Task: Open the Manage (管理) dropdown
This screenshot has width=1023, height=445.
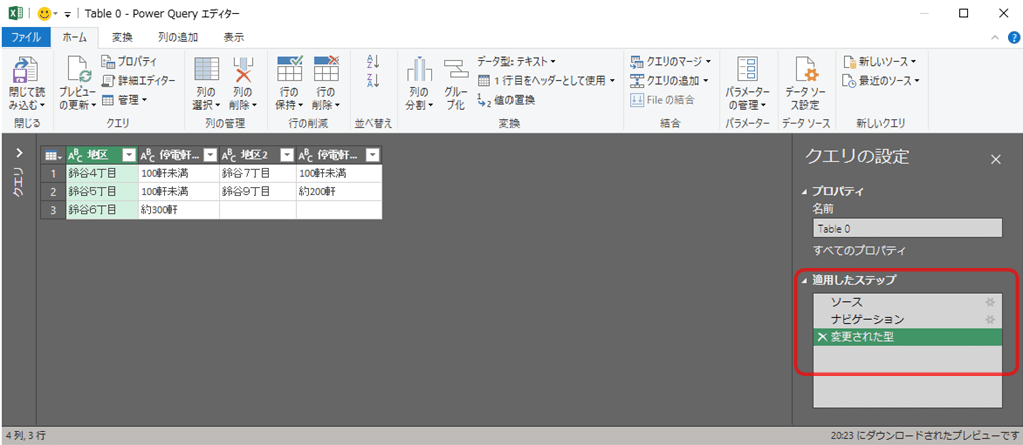Action: (x=125, y=99)
